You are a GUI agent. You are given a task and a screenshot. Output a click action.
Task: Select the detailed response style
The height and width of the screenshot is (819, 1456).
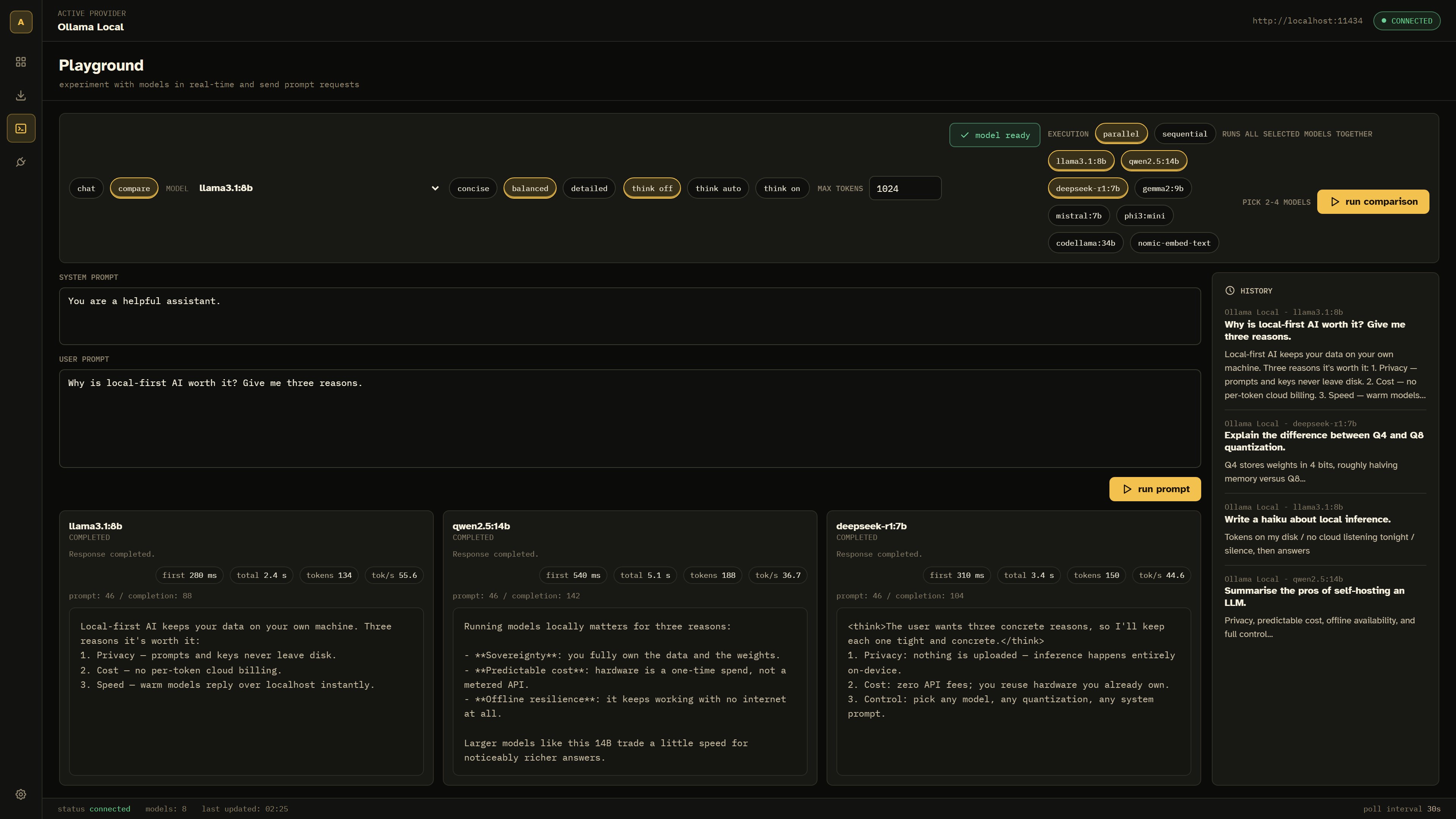point(589,188)
